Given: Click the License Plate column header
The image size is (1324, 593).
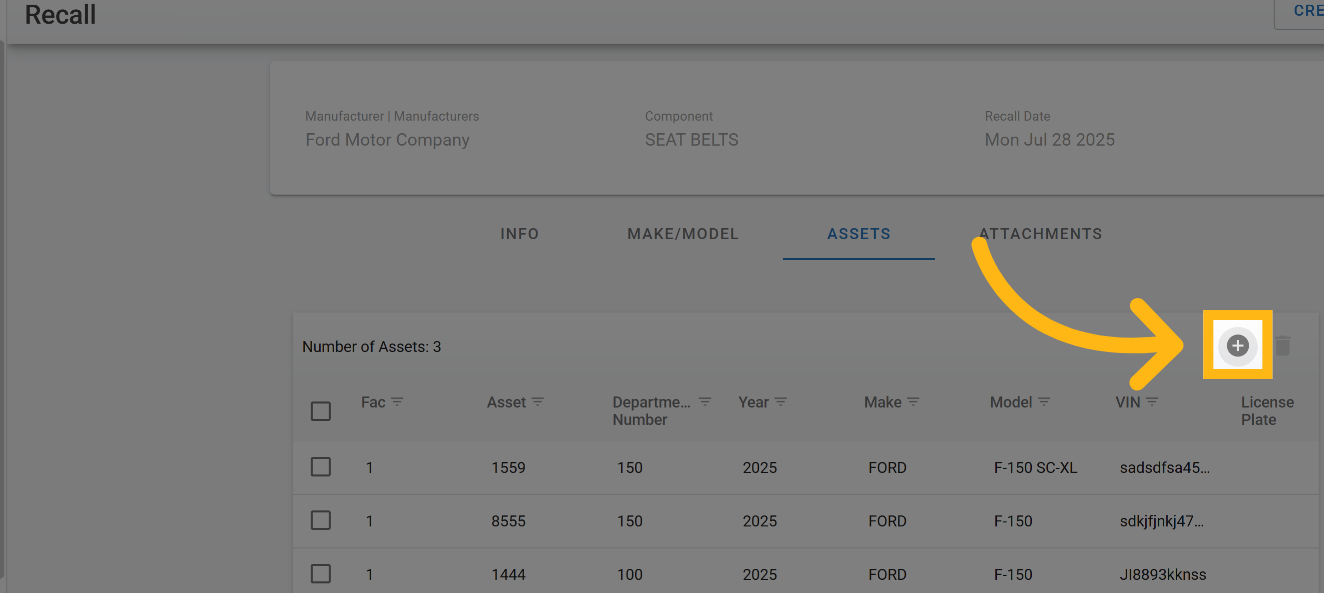Looking at the screenshot, I should [1267, 411].
